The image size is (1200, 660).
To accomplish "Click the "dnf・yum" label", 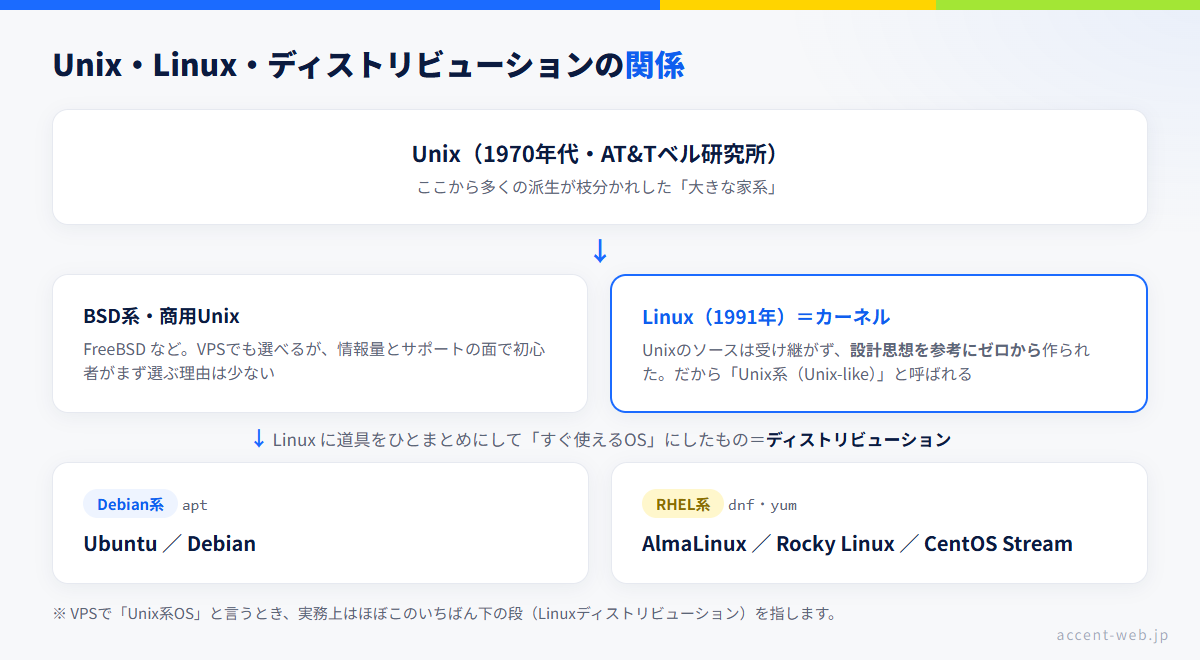I will click(x=763, y=505).
